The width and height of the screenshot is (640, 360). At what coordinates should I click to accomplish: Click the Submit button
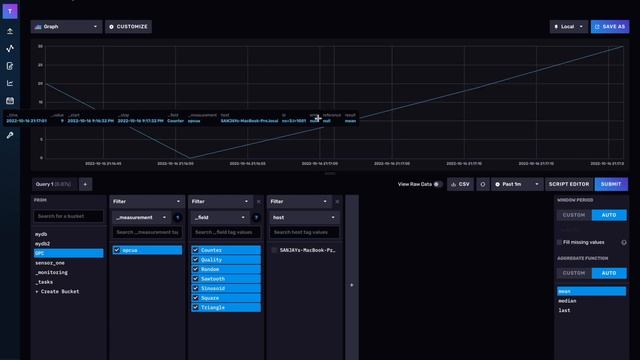[x=611, y=184]
